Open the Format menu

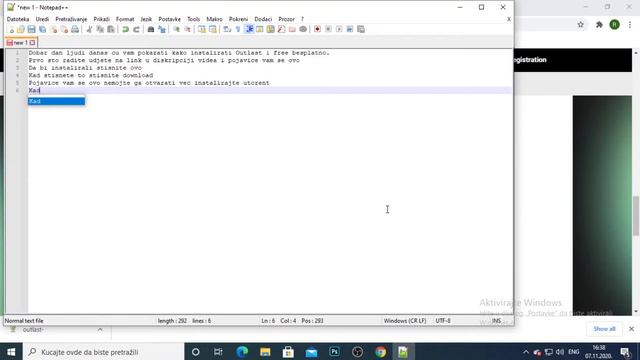[x=125, y=19]
